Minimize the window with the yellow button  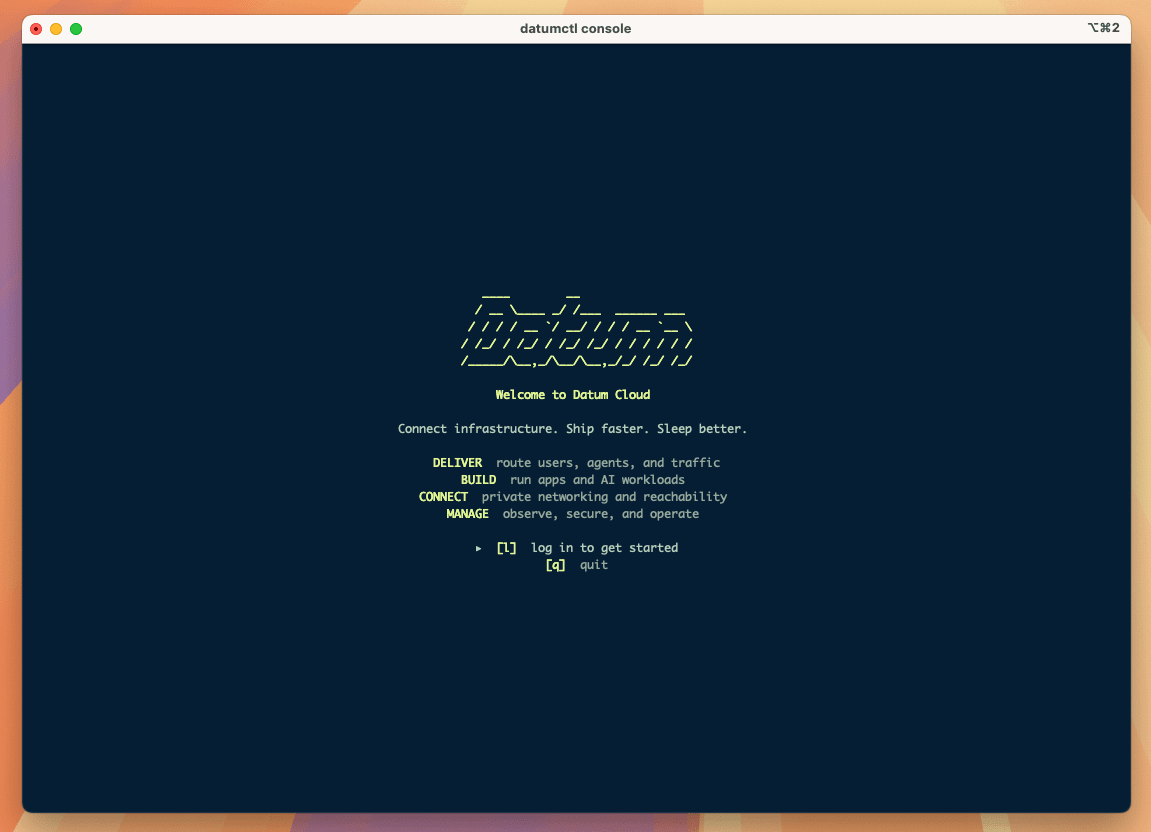[56, 29]
